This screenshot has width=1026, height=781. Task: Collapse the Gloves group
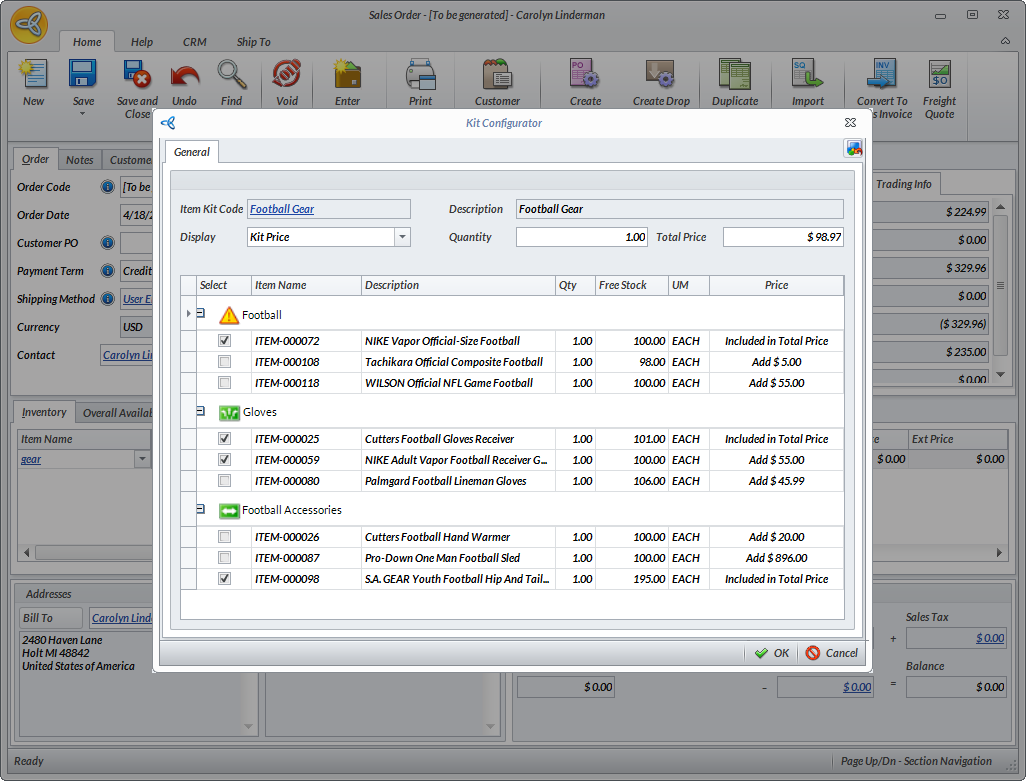coord(201,411)
